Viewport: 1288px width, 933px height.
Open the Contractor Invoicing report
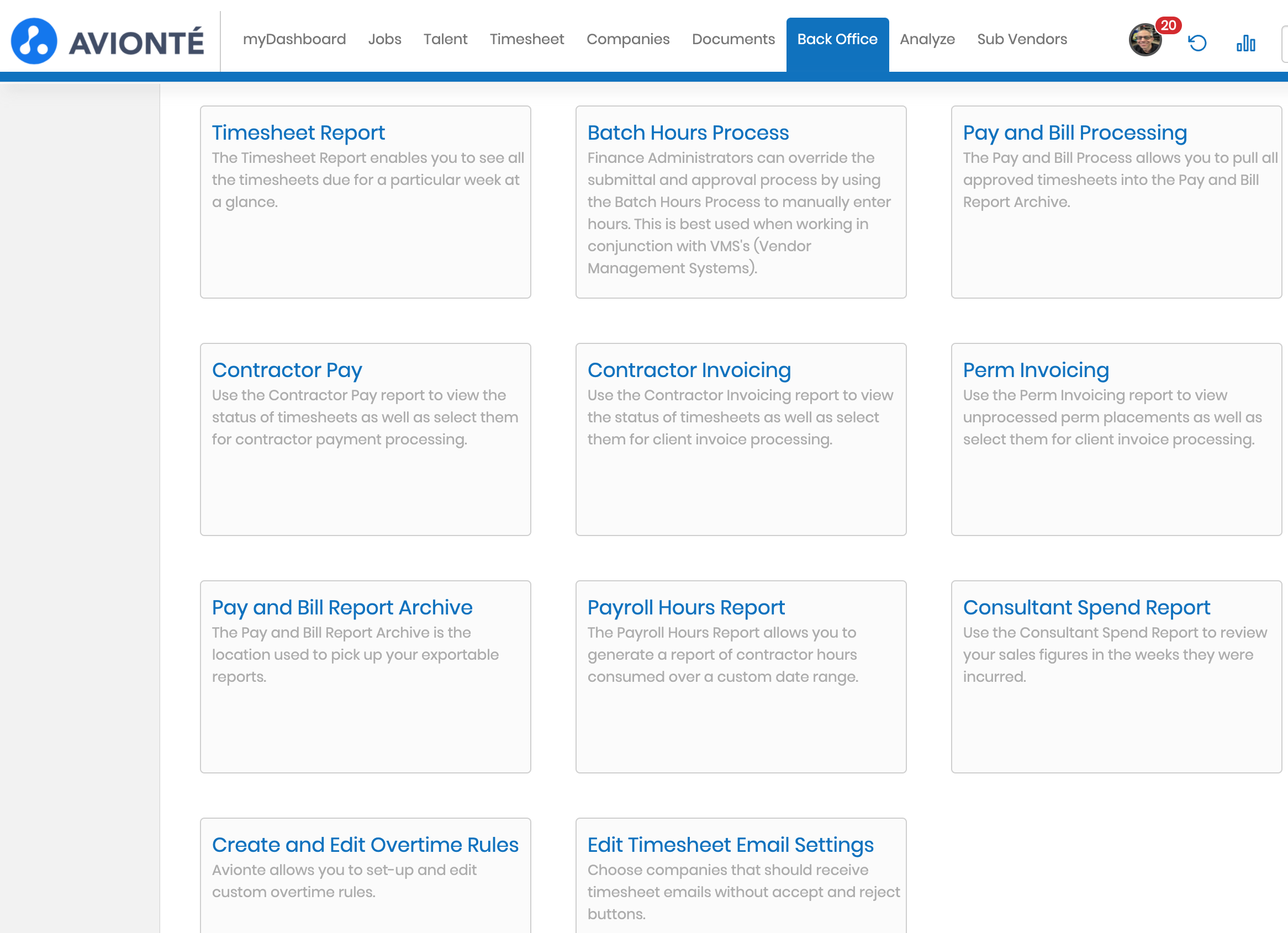tap(689, 370)
